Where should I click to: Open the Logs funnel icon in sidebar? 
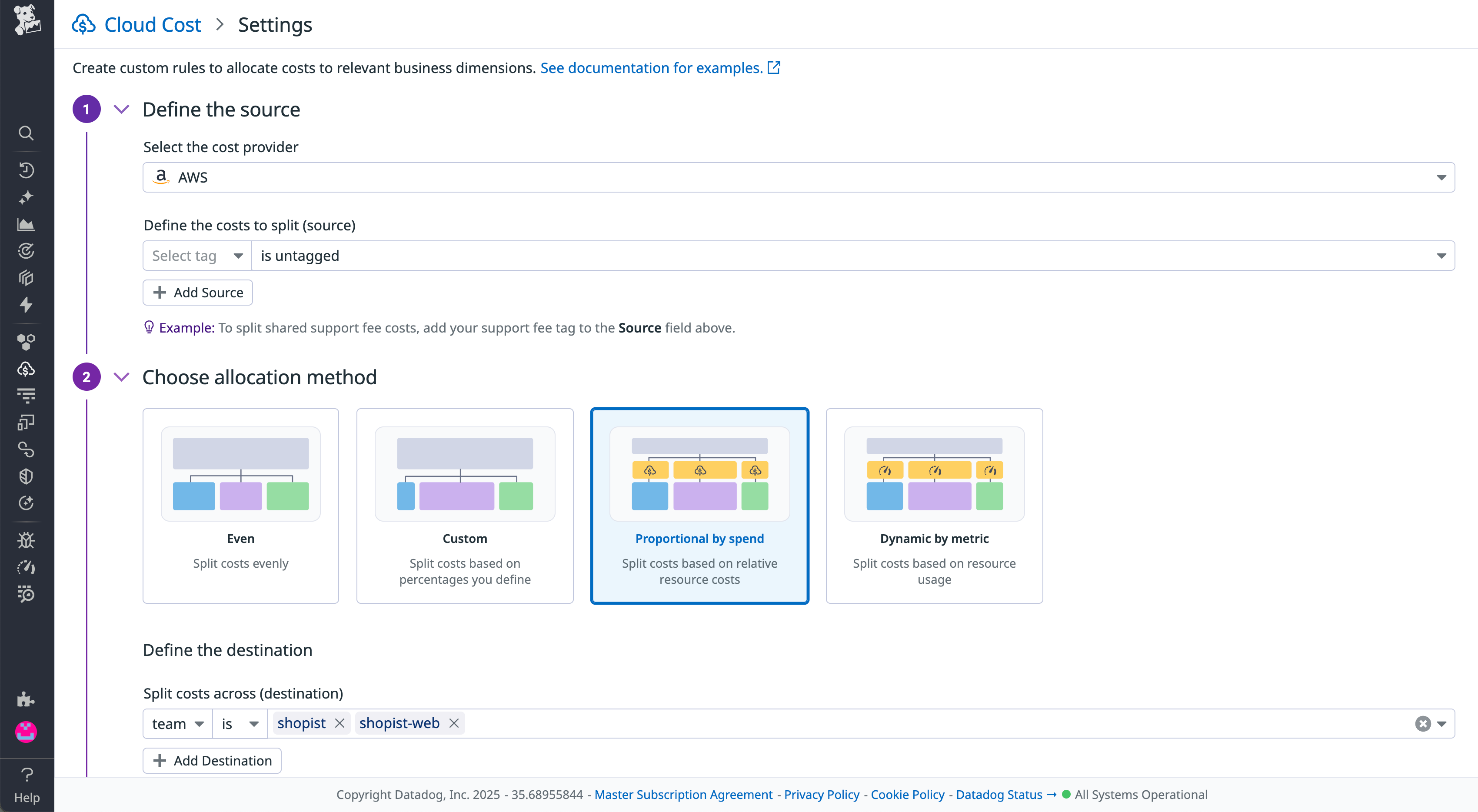[x=27, y=395]
